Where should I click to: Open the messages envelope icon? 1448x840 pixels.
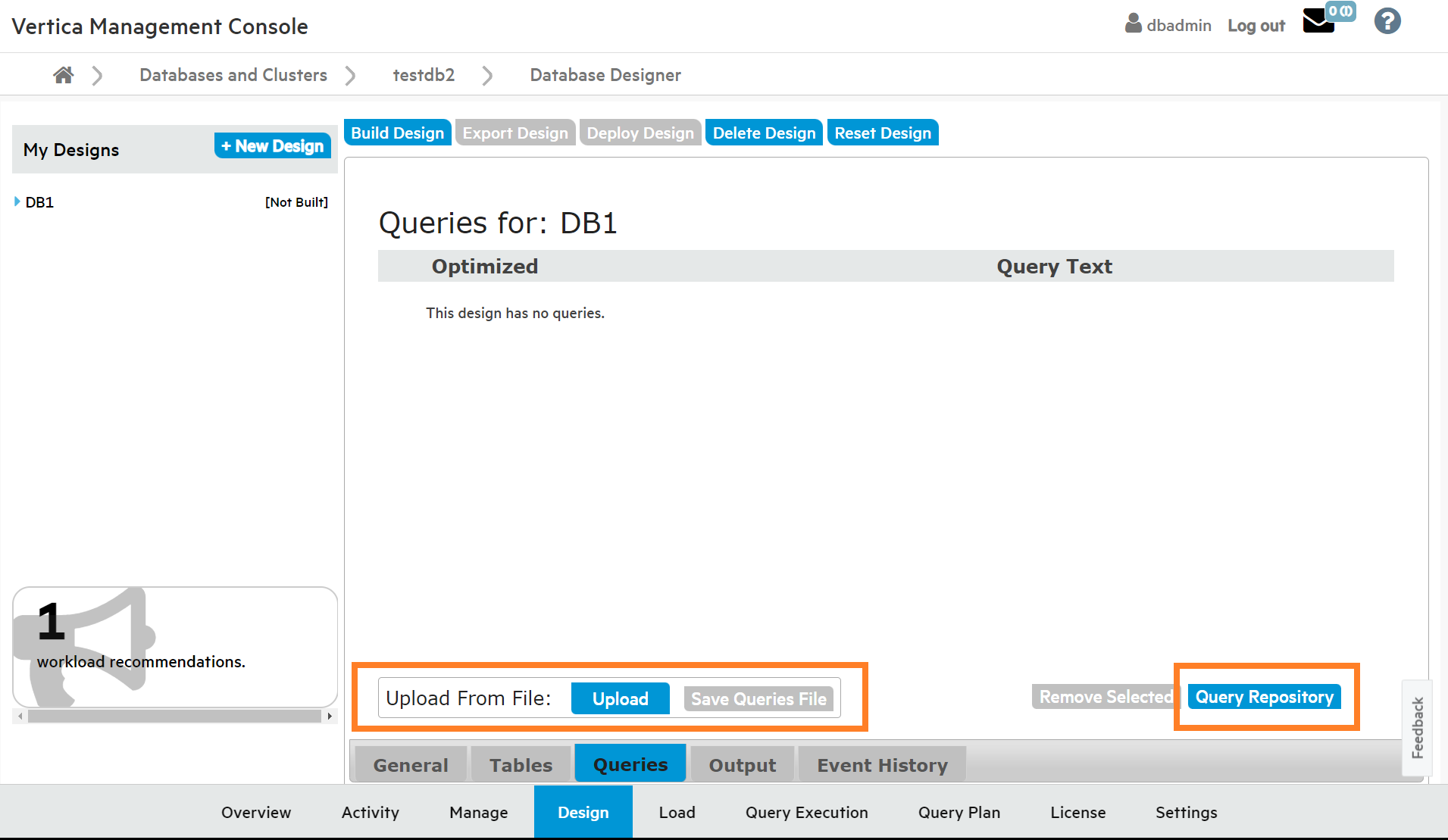[x=1318, y=21]
